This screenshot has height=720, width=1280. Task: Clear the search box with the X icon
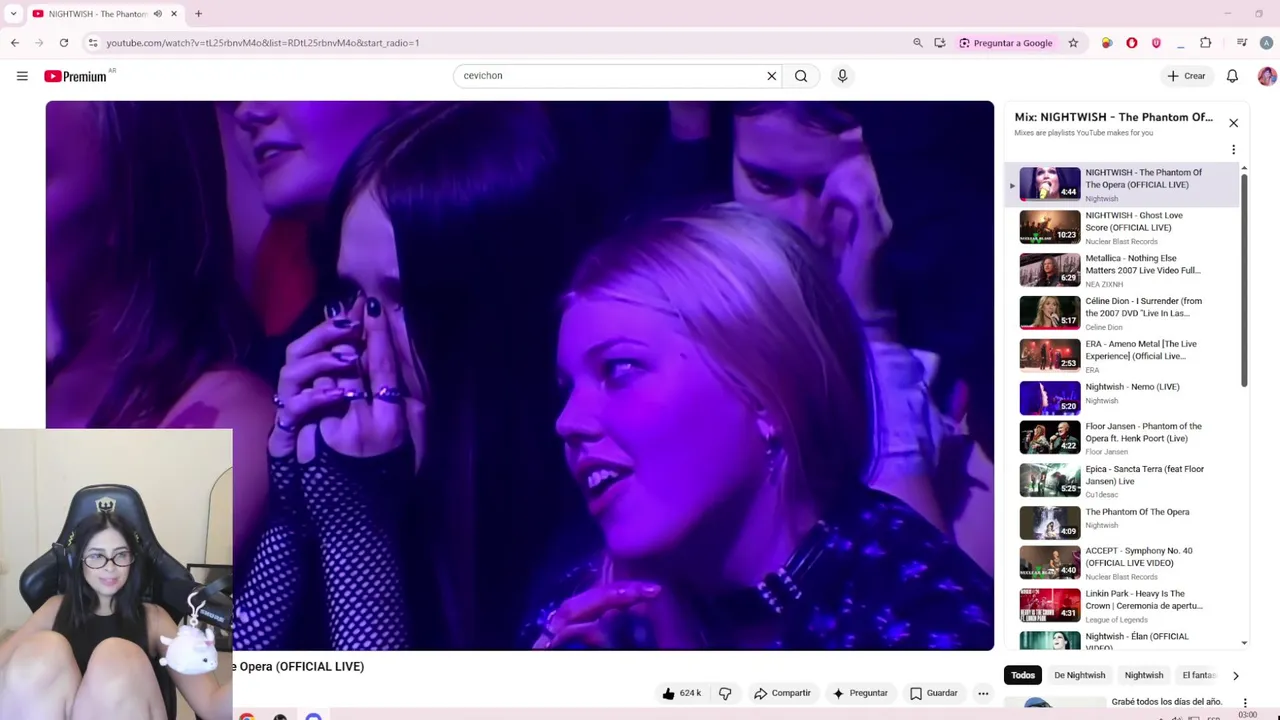click(771, 76)
